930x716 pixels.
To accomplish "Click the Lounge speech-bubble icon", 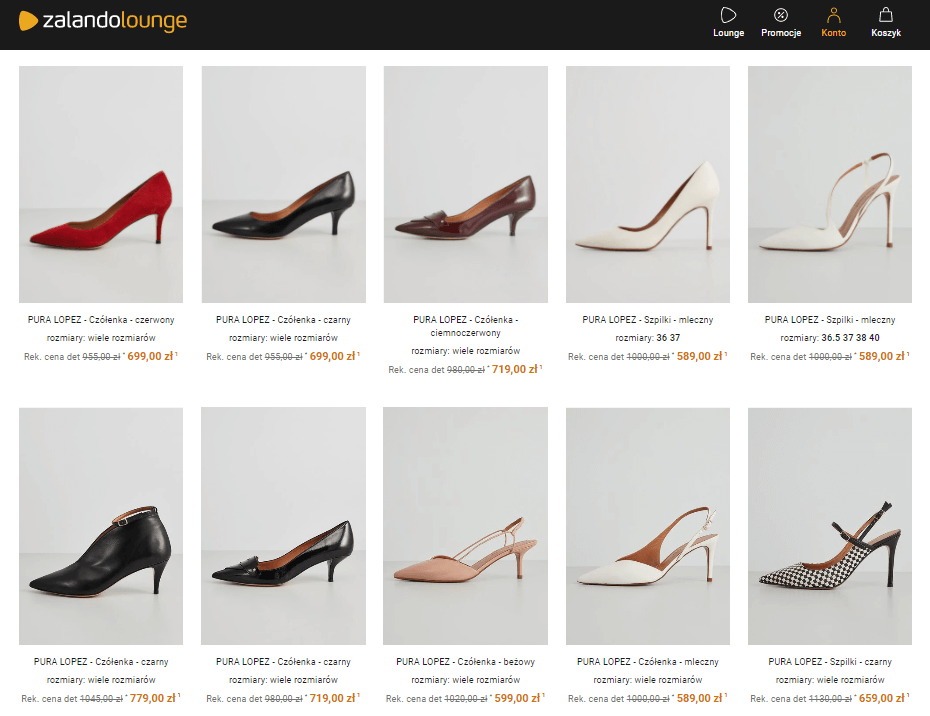I will click(728, 15).
